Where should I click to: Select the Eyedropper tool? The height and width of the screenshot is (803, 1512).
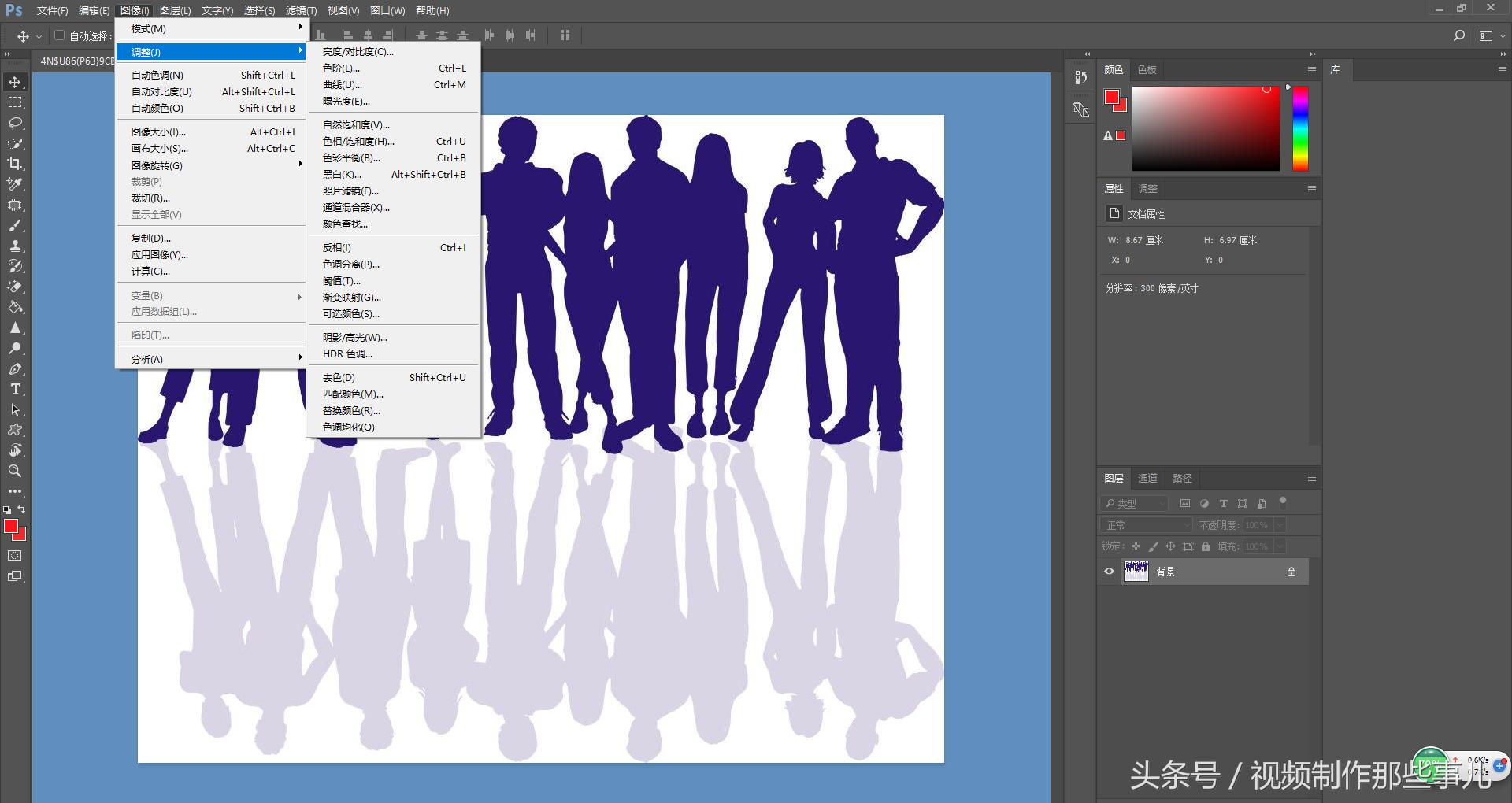(15, 184)
